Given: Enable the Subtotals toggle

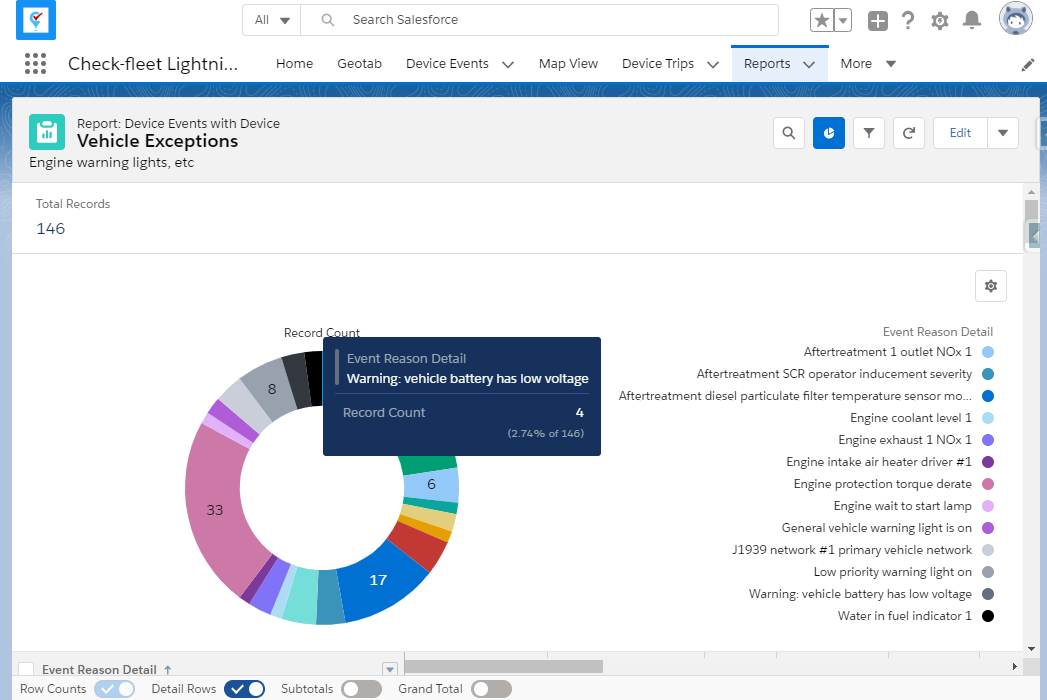Looking at the screenshot, I should pyautogui.click(x=361, y=689).
